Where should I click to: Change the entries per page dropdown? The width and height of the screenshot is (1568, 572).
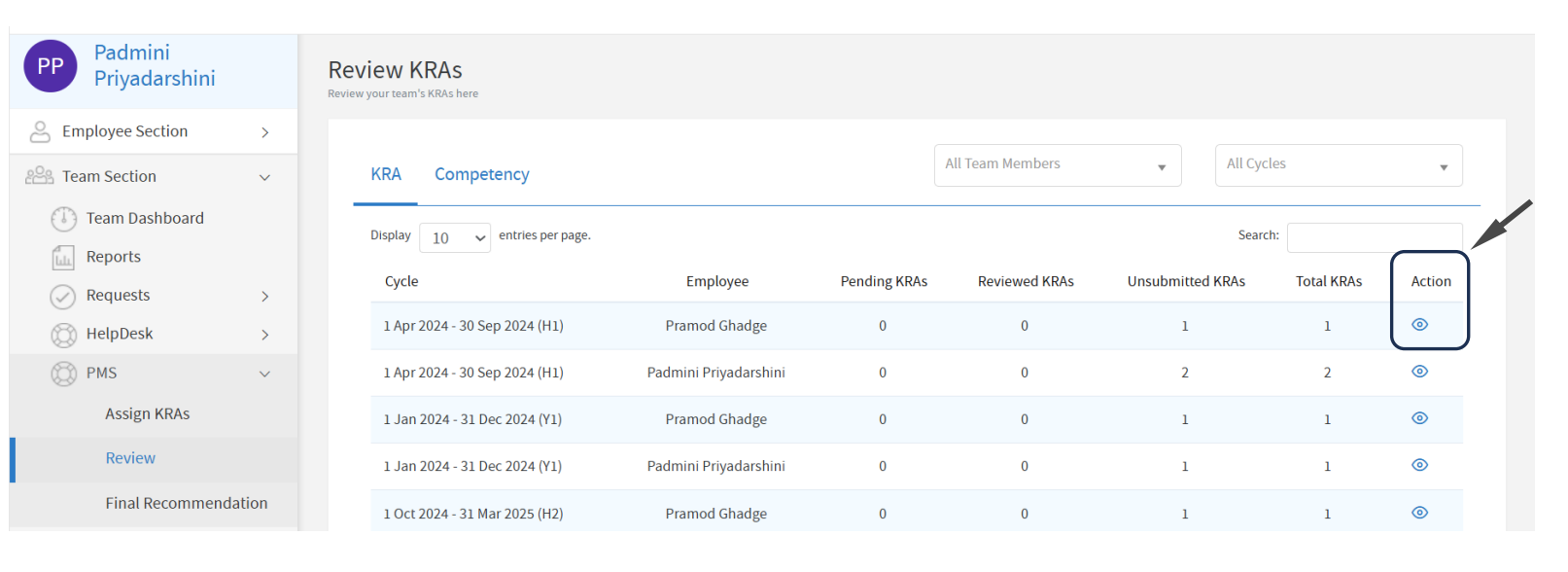pyautogui.click(x=455, y=238)
